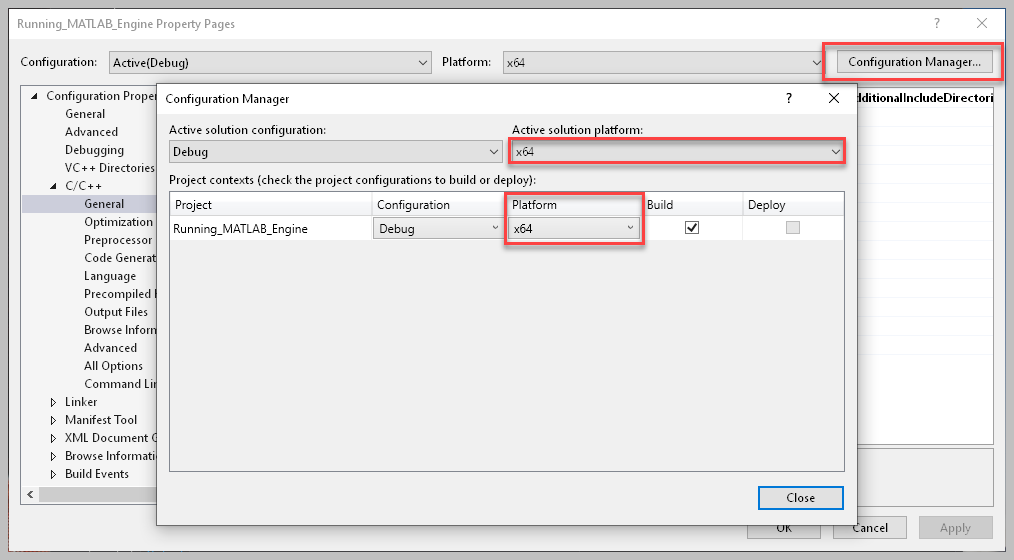This screenshot has width=1014, height=560.
Task: Select All Options tree item
Action: 113,366
